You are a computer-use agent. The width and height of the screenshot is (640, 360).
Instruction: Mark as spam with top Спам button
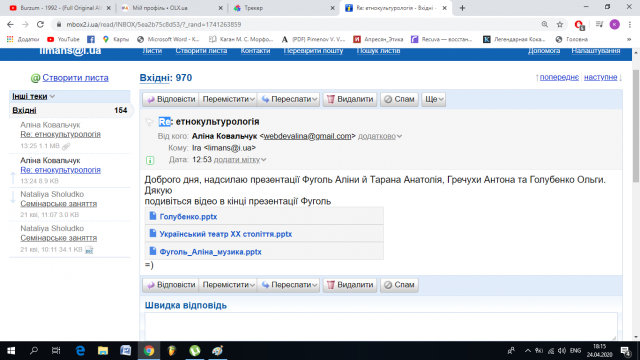(399, 99)
